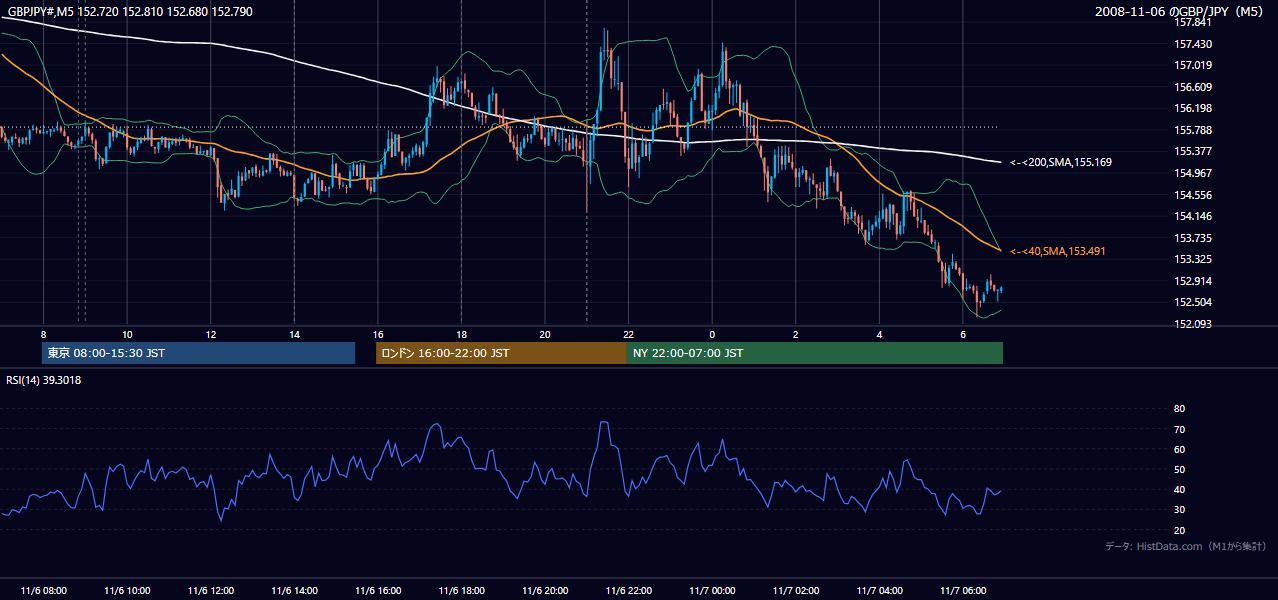Click the 11/6 16:00 date label

point(377,590)
